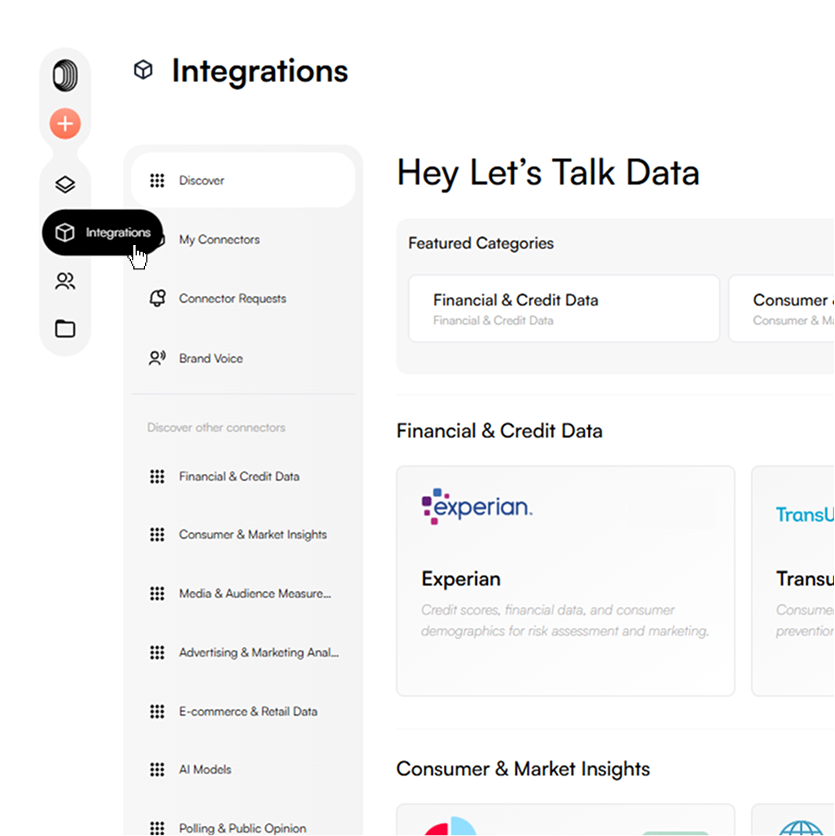Click the orange plus create button
Viewport: 835px width, 836px height.
[65, 124]
